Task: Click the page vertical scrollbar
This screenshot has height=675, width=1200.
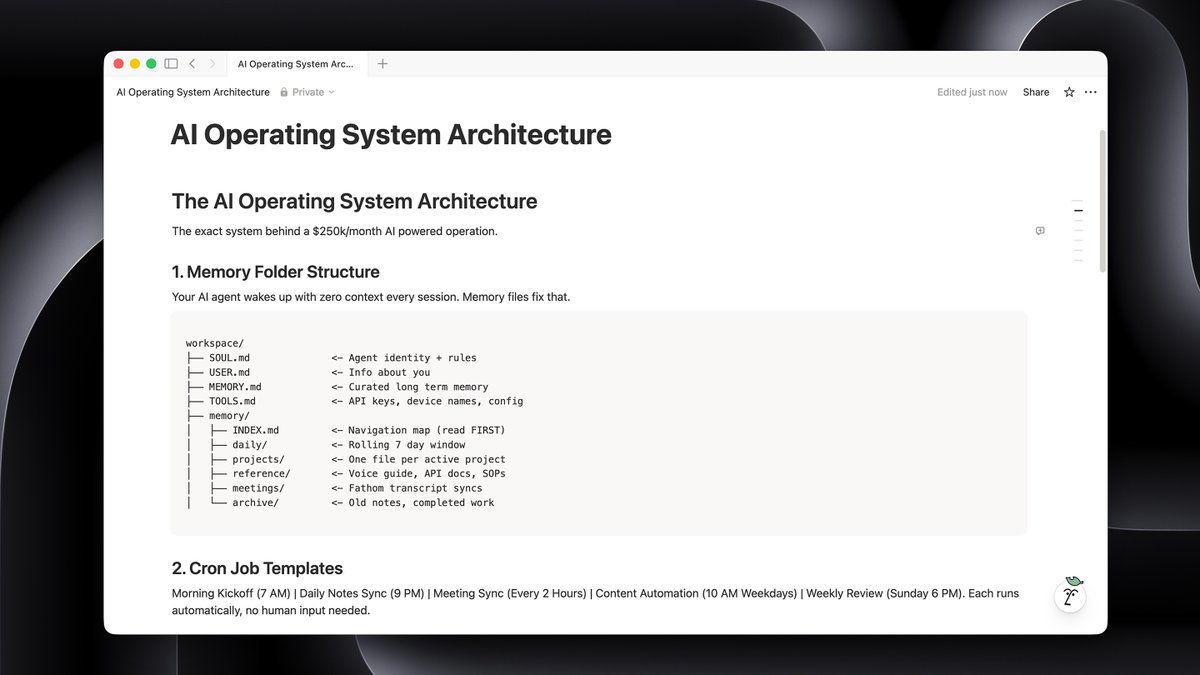Action: pyautogui.click(x=1102, y=200)
